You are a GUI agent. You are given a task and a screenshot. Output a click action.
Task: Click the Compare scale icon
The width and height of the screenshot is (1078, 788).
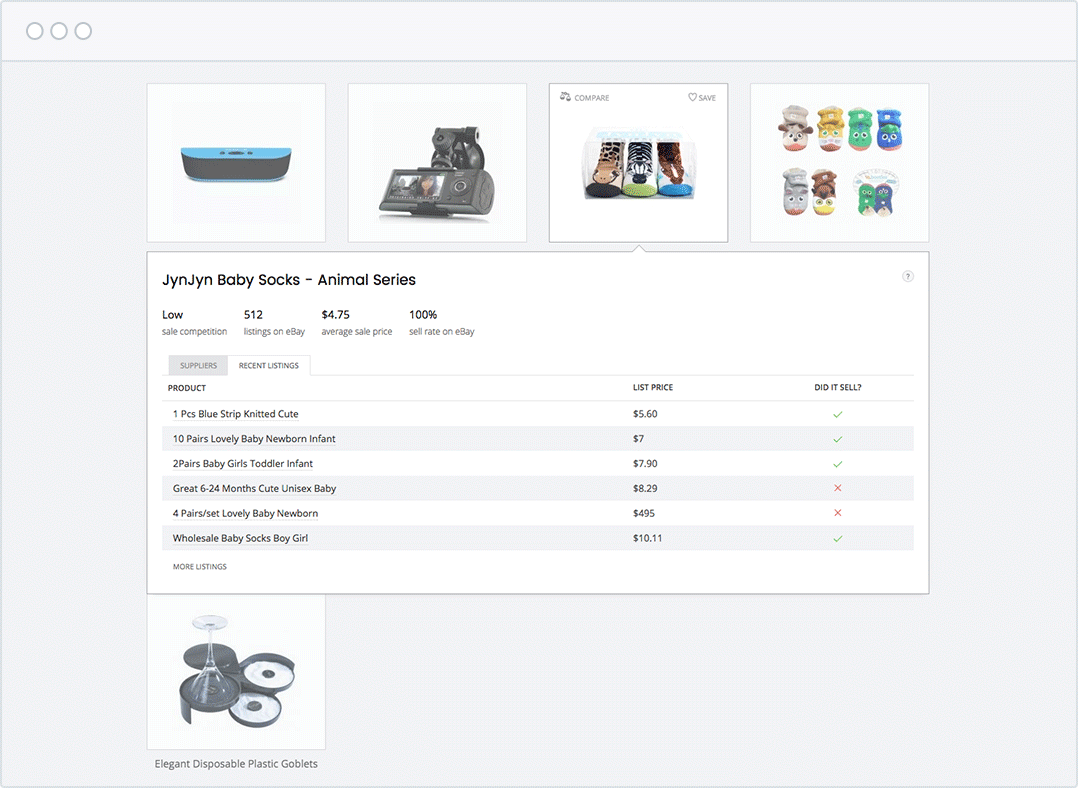coord(566,98)
